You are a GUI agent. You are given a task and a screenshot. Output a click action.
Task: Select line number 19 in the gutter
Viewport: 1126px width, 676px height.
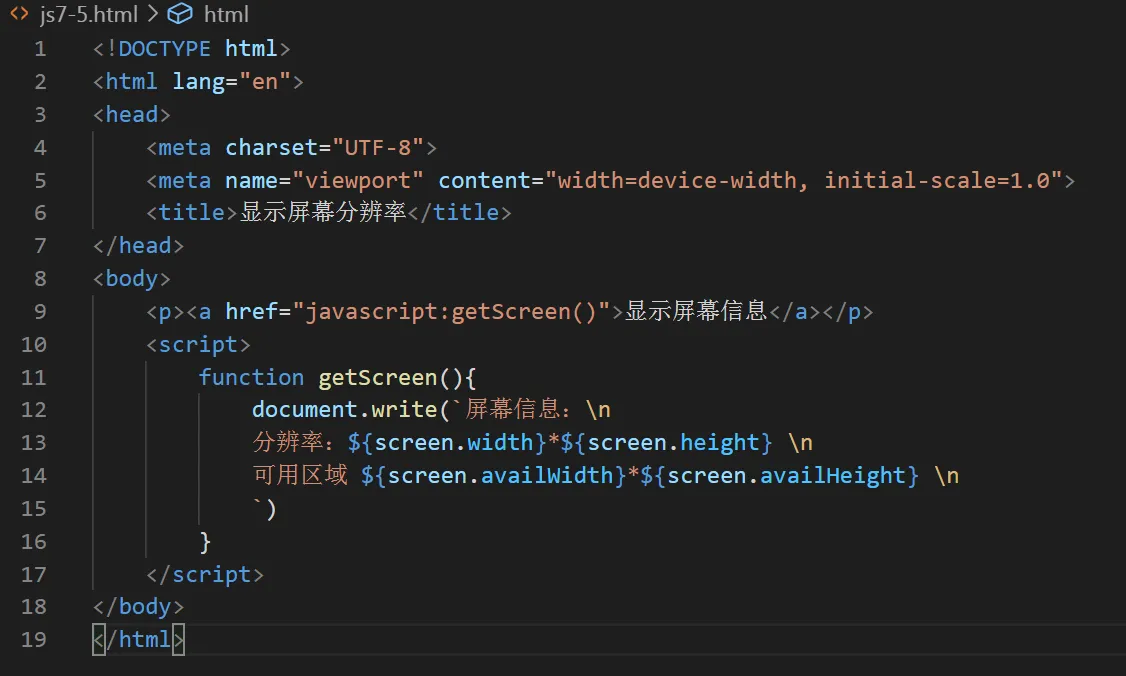pos(34,639)
